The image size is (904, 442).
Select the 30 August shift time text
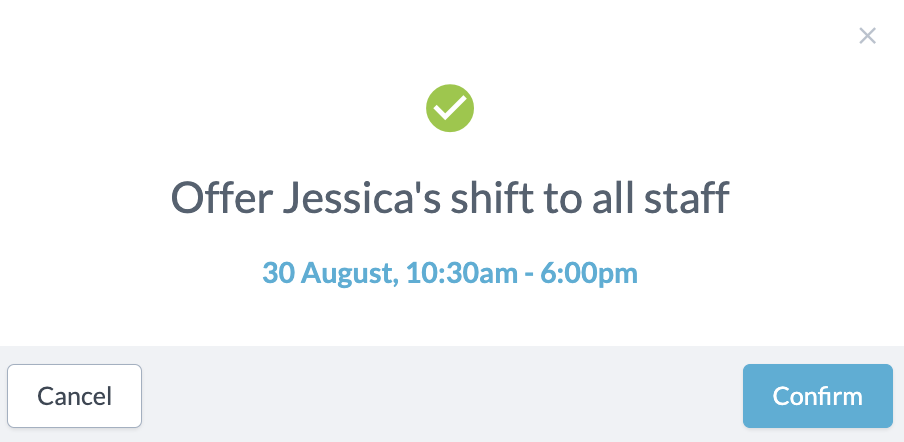(450, 272)
